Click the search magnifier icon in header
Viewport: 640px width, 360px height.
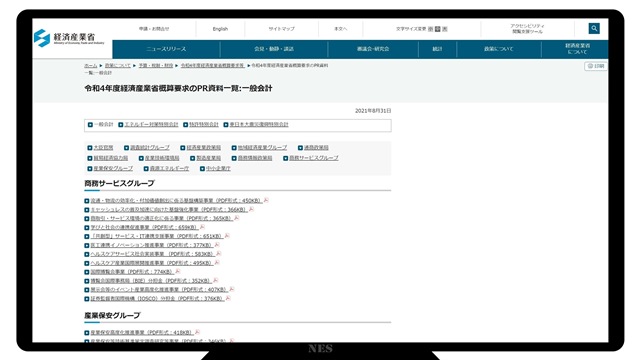pos(594,29)
